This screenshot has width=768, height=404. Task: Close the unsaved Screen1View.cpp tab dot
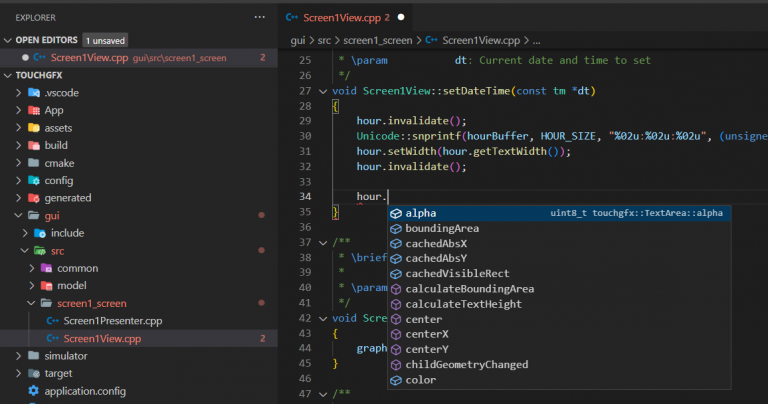[401, 17]
